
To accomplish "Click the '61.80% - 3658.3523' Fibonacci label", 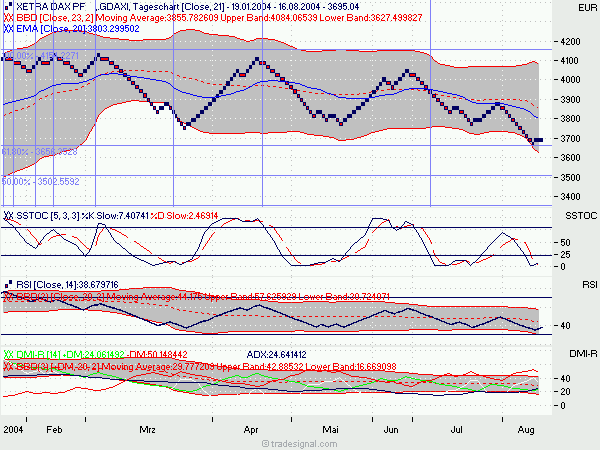I will (x=39, y=152).
